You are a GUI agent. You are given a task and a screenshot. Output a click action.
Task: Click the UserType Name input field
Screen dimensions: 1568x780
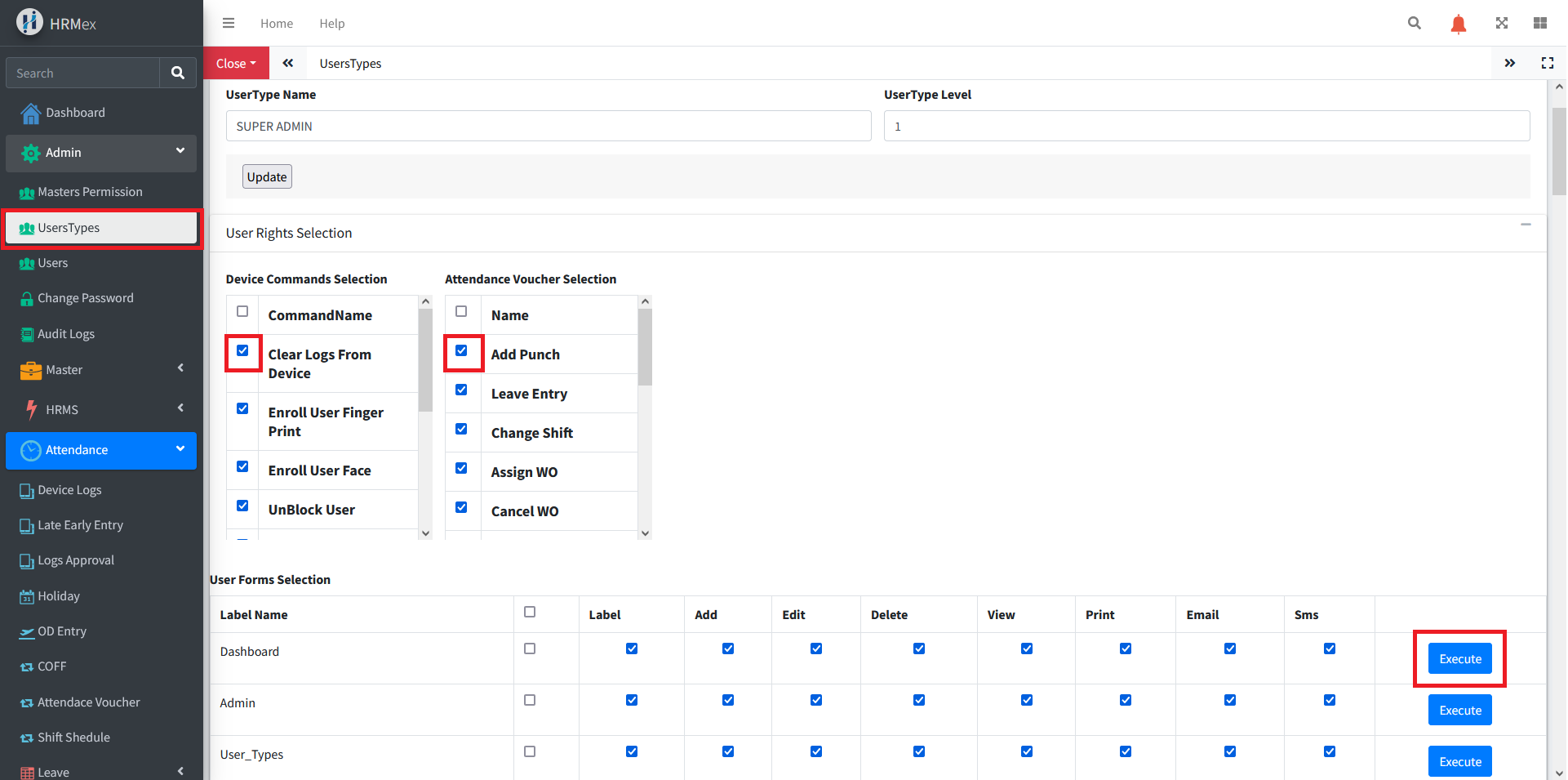(548, 127)
